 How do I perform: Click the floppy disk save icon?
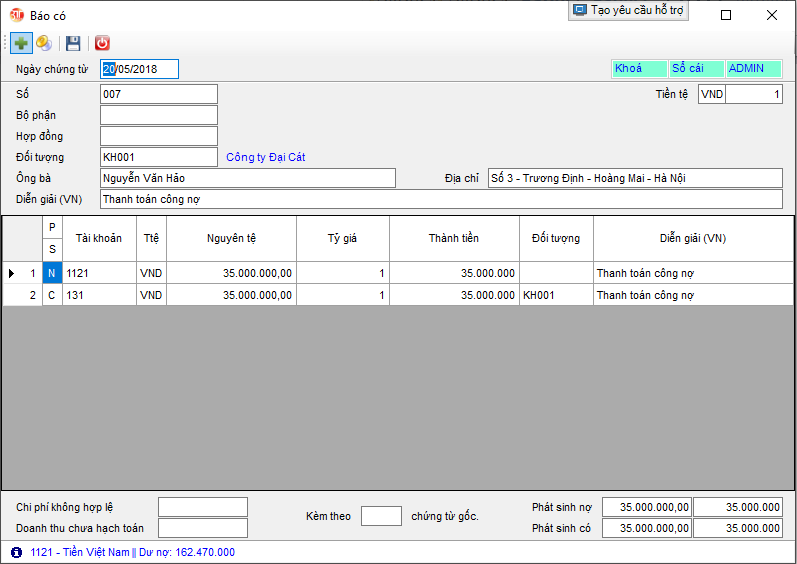[73, 43]
